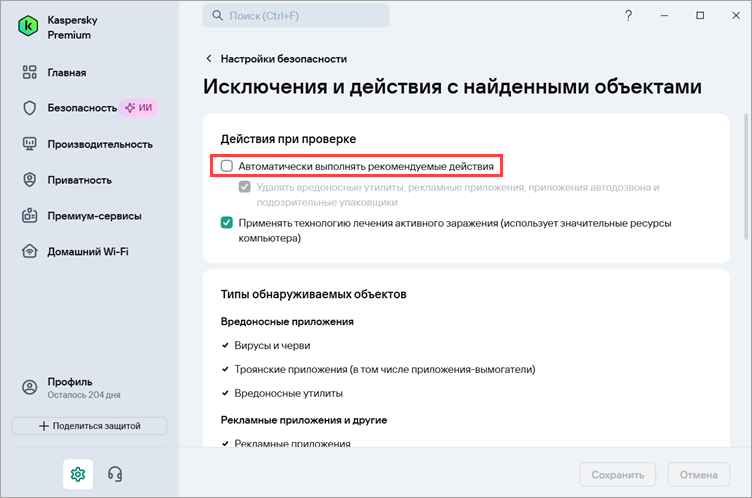
Task: Click the ИИ badge next to Безопасность
Action: tap(139, 108)
